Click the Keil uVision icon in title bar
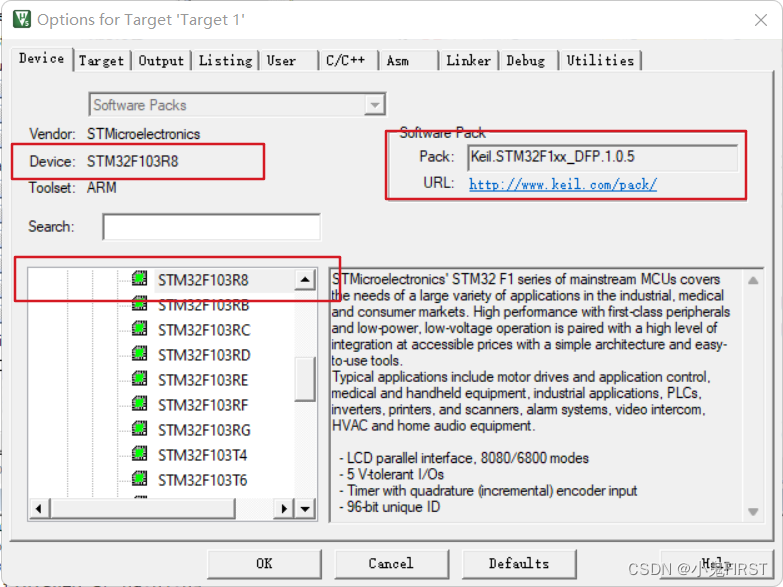783x587 pixels. pyautogui.click(x=22, y=19)
